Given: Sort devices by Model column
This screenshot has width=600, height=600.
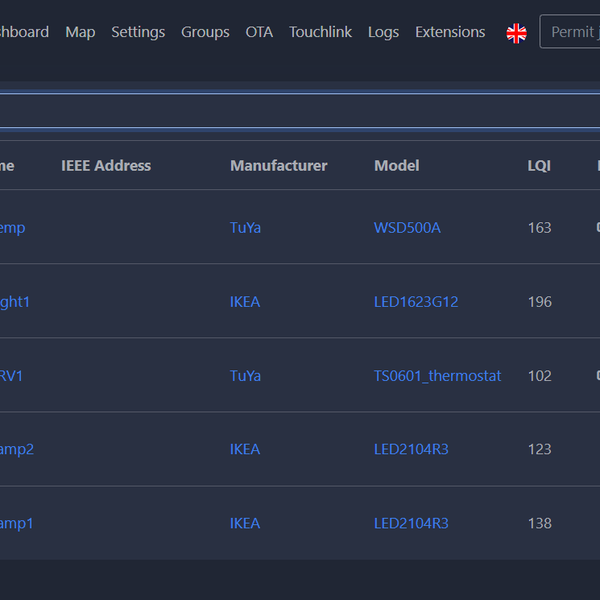Looking at the screenshot, I should tap(396, 166).
